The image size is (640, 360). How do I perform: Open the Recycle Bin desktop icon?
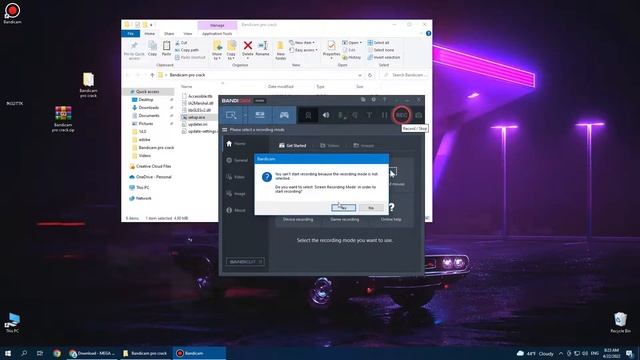click(620, 323)
